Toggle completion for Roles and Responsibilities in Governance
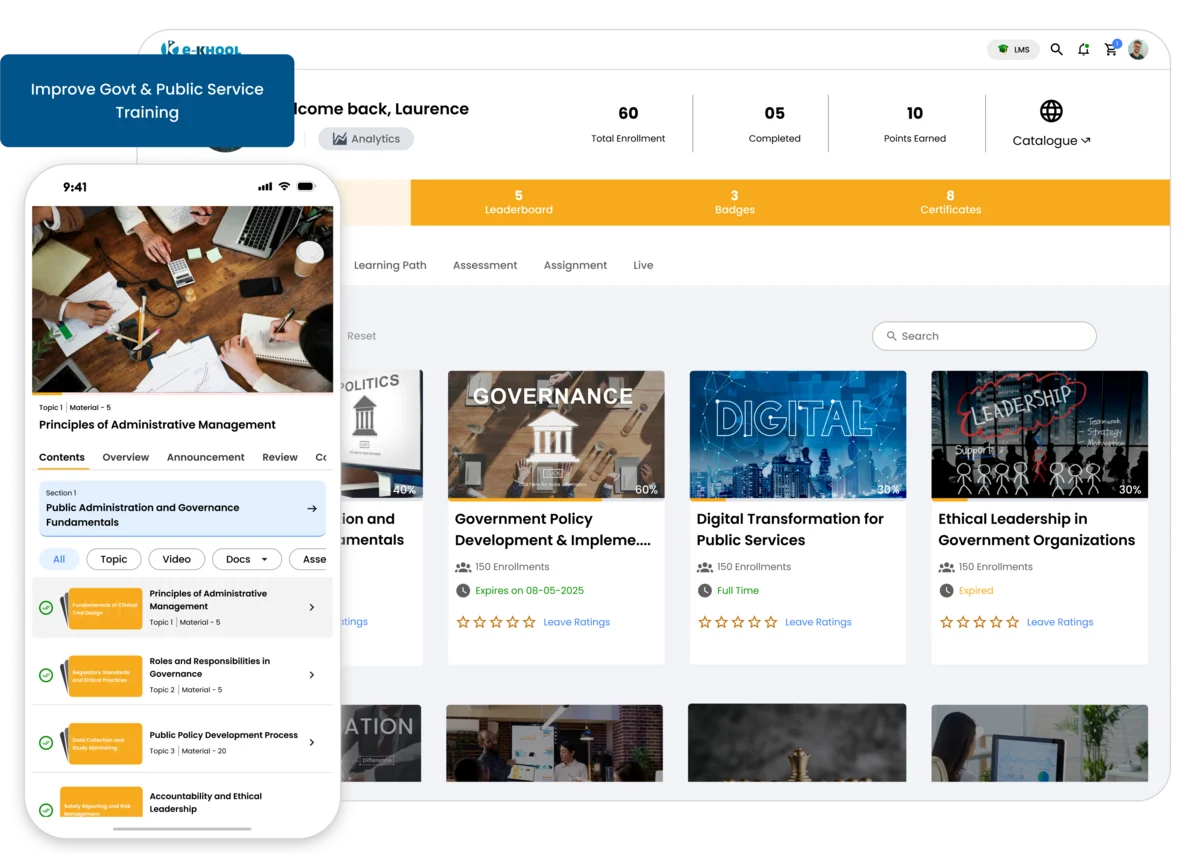1200x854 pixels. (x=46, y=675)
